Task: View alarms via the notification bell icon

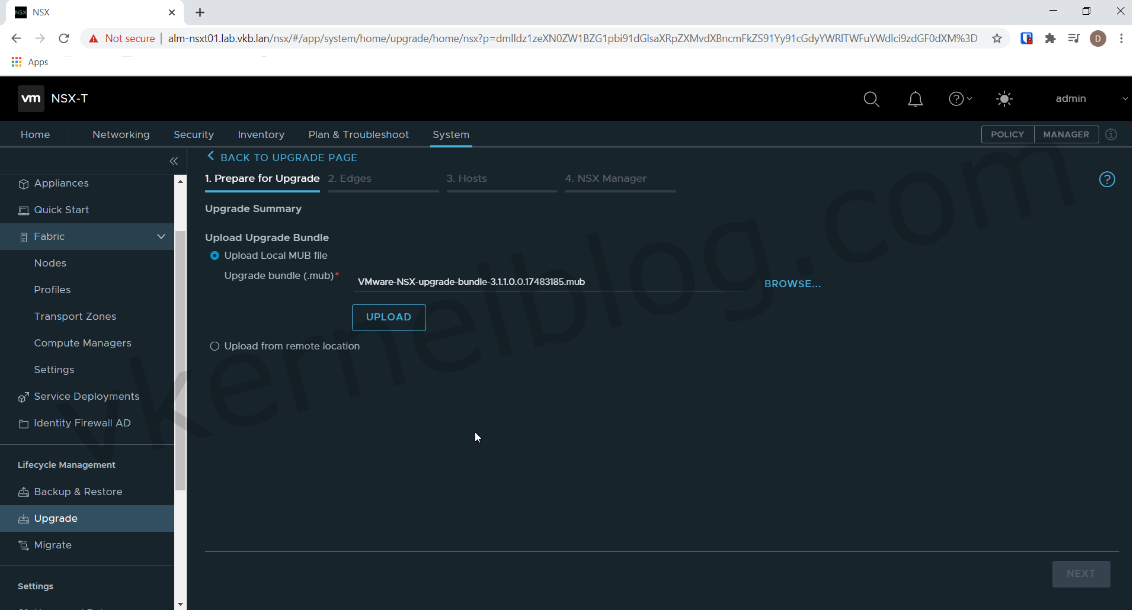Action: (914, 99)
